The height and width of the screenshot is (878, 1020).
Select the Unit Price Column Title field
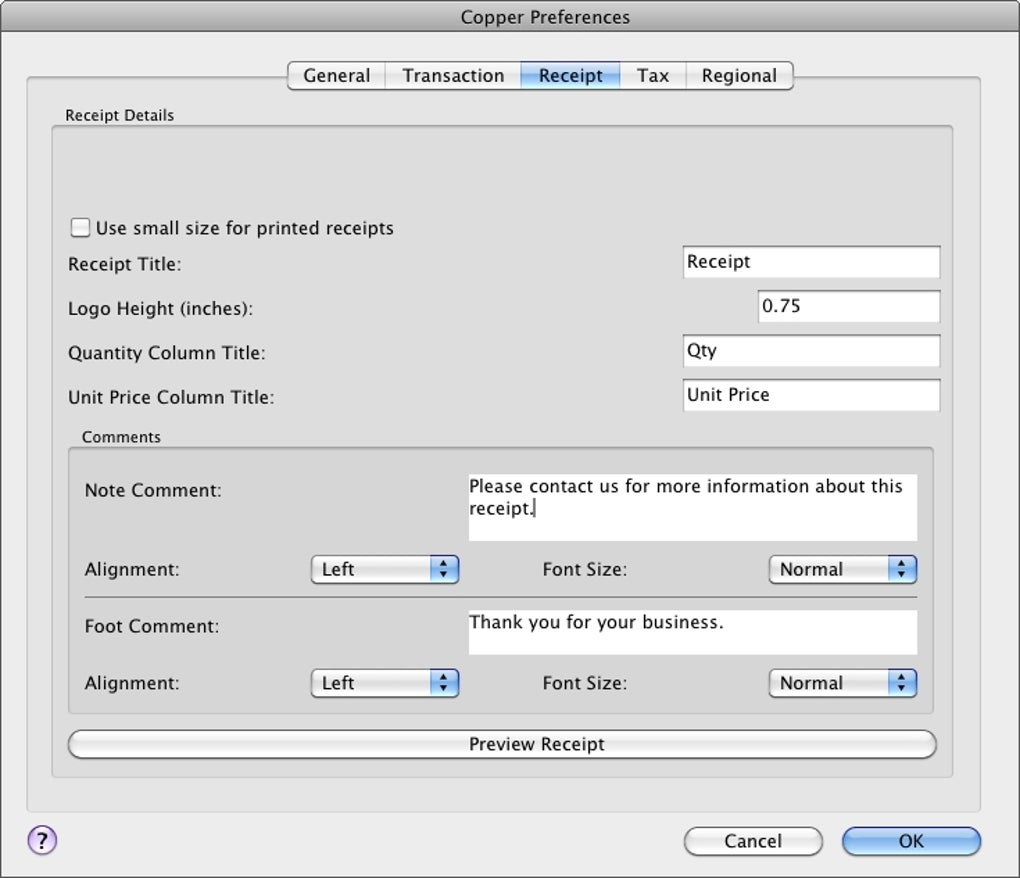click(x=811, y=395)
